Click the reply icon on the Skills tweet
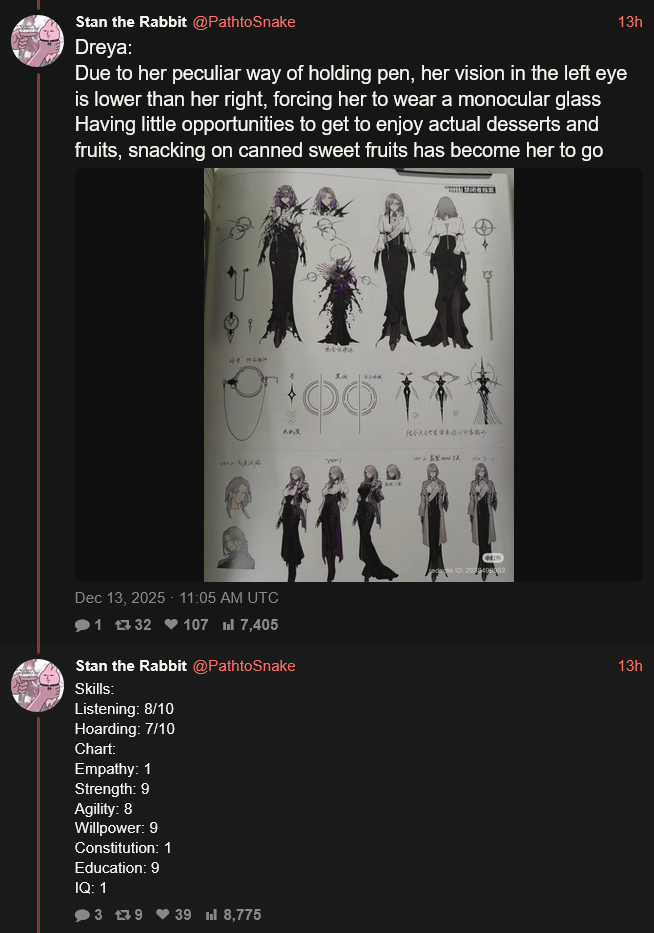The image size is (654, 933). [x=82, y=915]
